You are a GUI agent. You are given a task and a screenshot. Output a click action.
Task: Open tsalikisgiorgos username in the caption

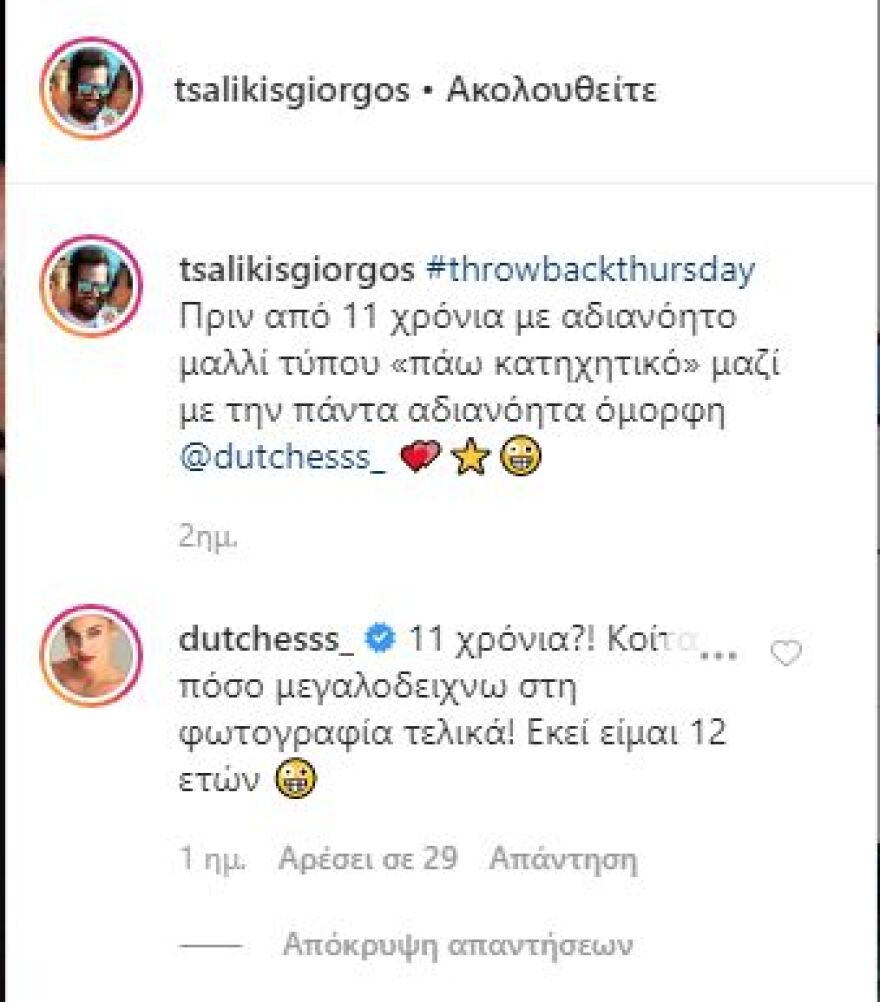point(297,271)
